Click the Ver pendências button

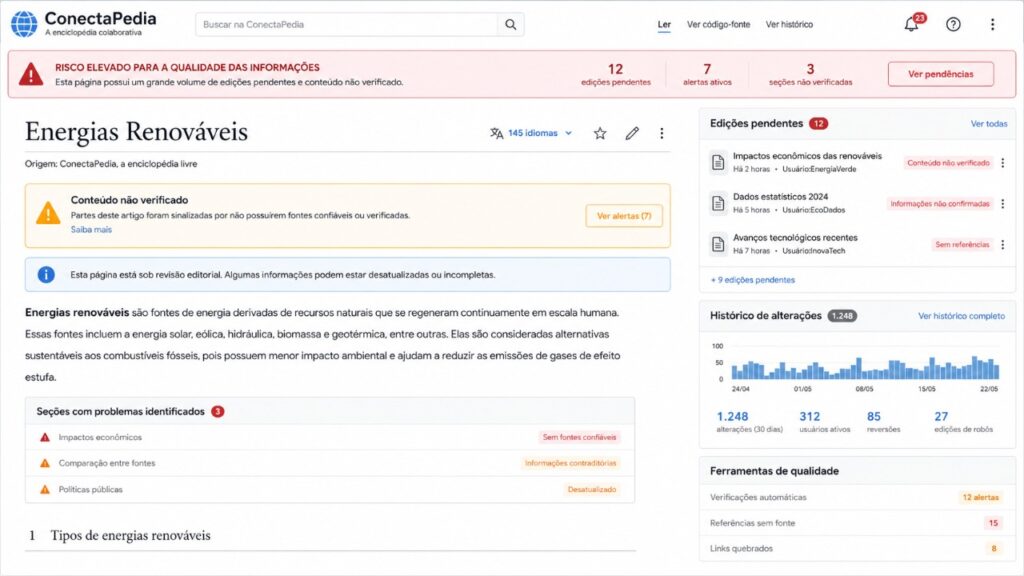[x=940, y=74]
